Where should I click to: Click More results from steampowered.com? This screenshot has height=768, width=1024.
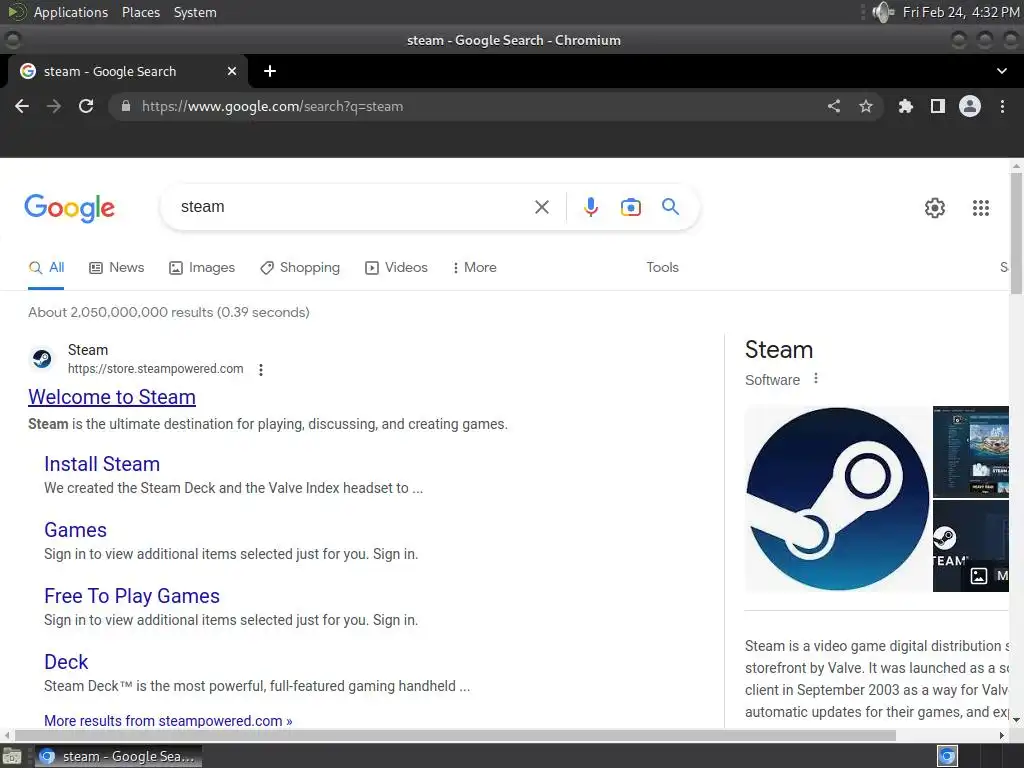(168, 721)
